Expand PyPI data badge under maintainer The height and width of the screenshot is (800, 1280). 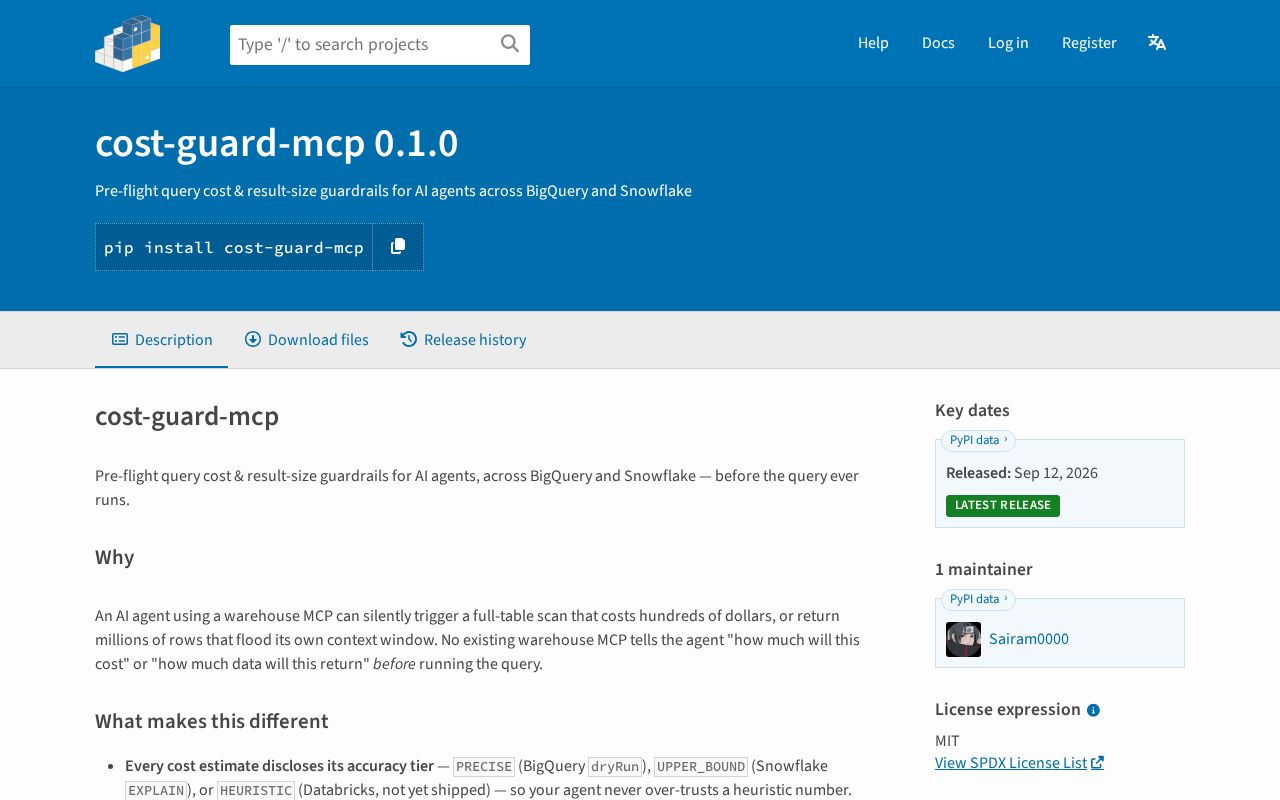coord(978,599)
